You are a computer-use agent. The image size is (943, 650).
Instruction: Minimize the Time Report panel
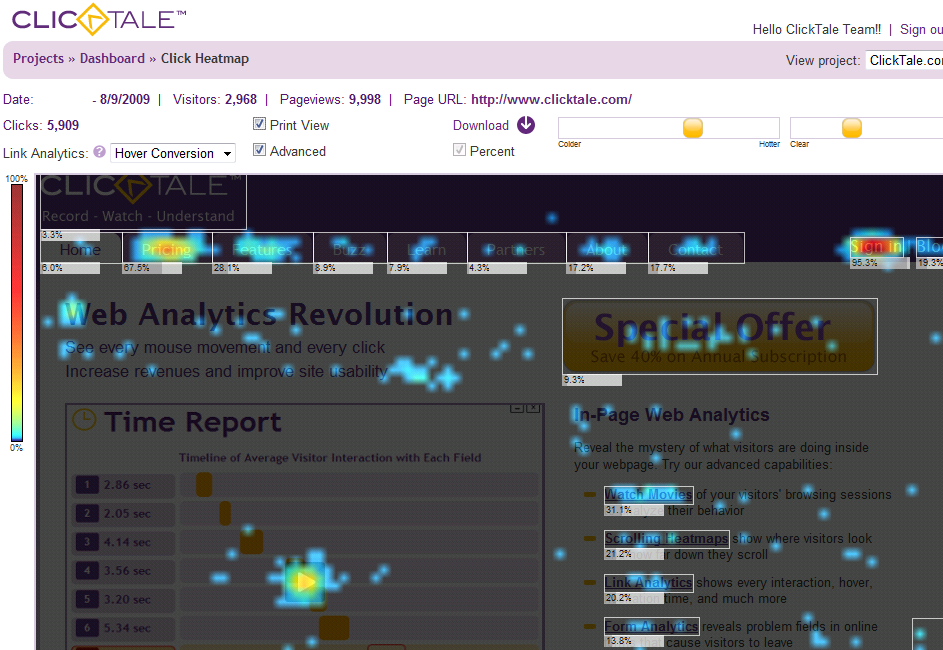517,408
